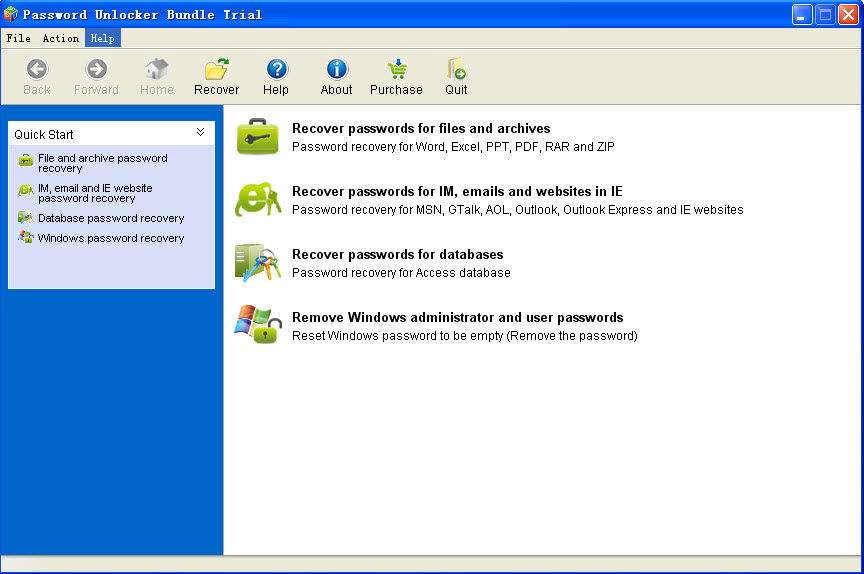
Task: Open the Help menu in menu bar
Action: 102,38
